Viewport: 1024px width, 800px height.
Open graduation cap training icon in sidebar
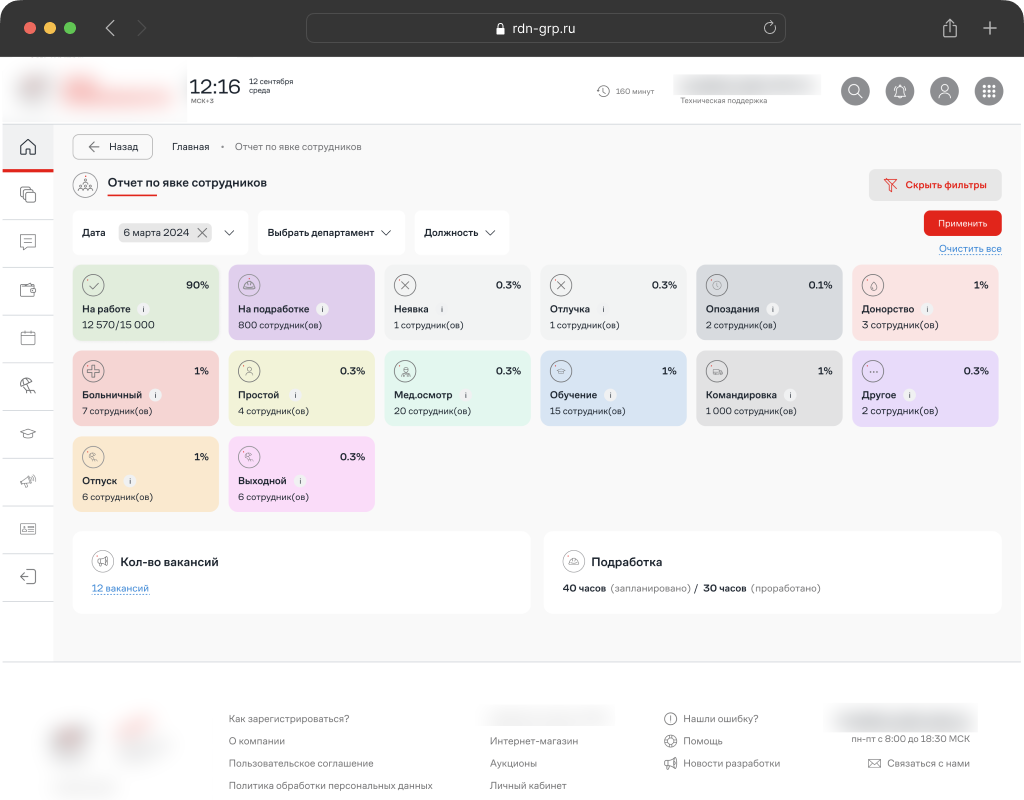click(28, 433)
